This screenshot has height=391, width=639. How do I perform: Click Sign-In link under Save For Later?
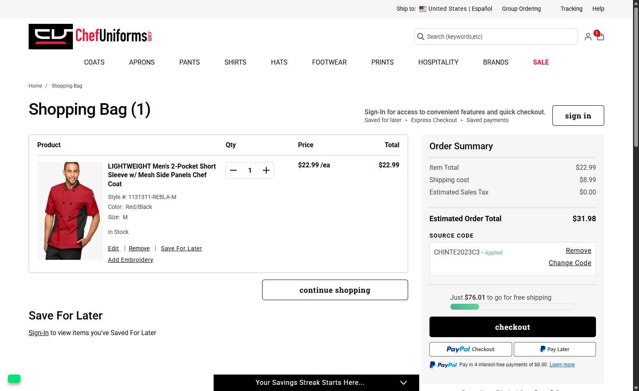(x=38, y=333)
